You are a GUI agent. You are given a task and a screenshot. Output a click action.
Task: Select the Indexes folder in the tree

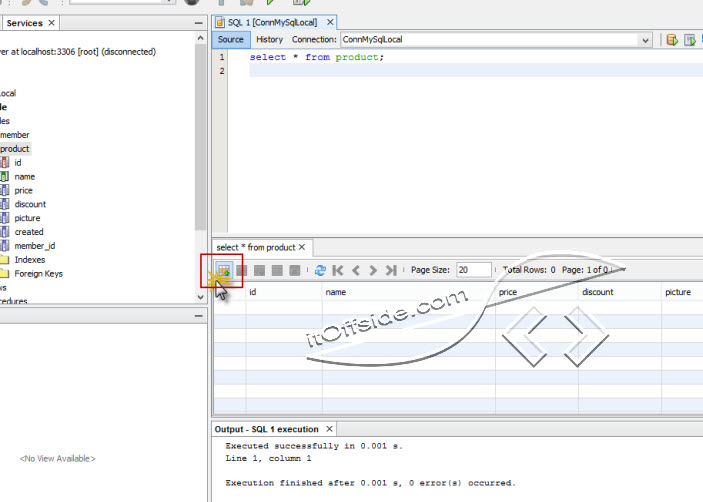pos(29,260)
